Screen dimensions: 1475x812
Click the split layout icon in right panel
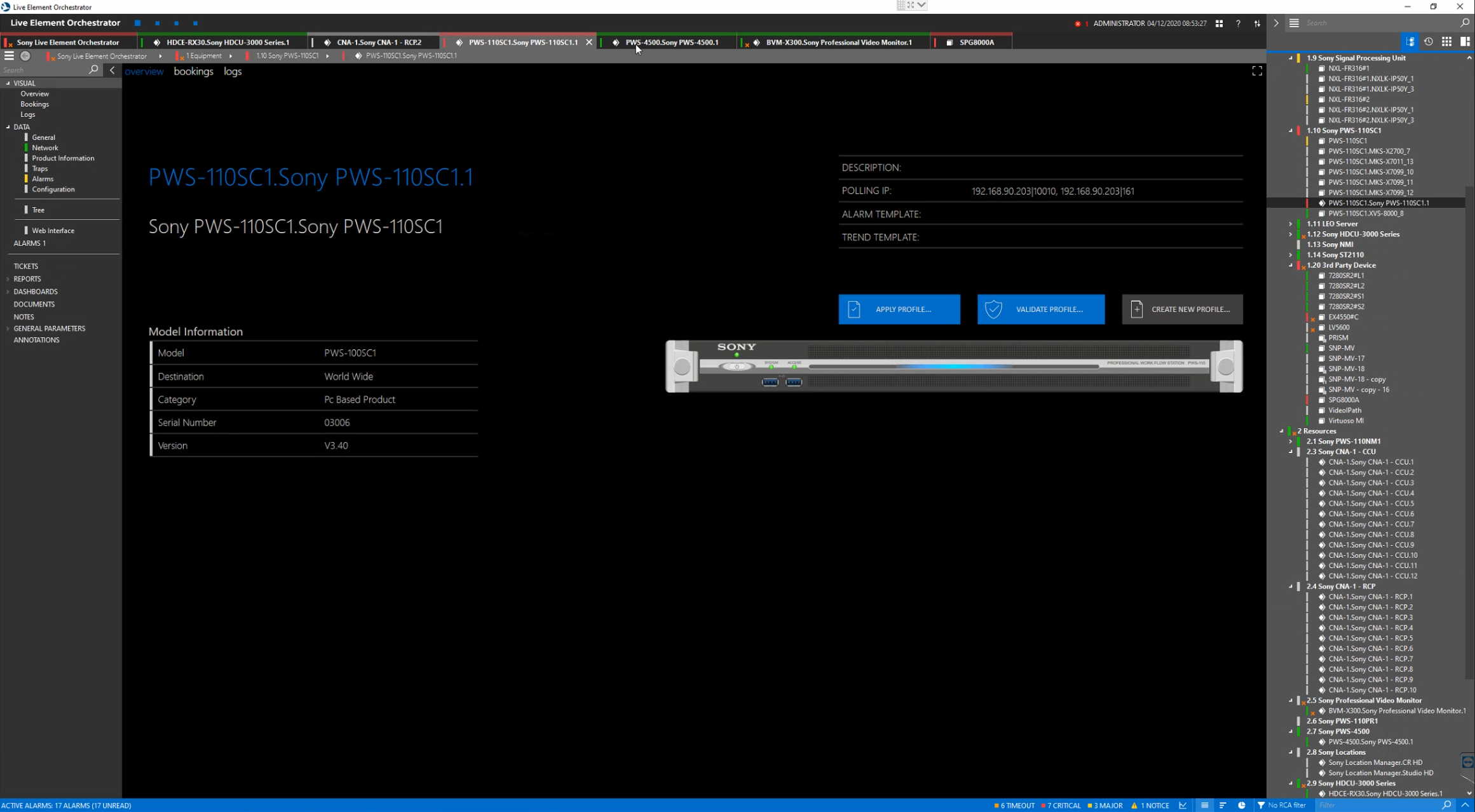point(1465,42)
